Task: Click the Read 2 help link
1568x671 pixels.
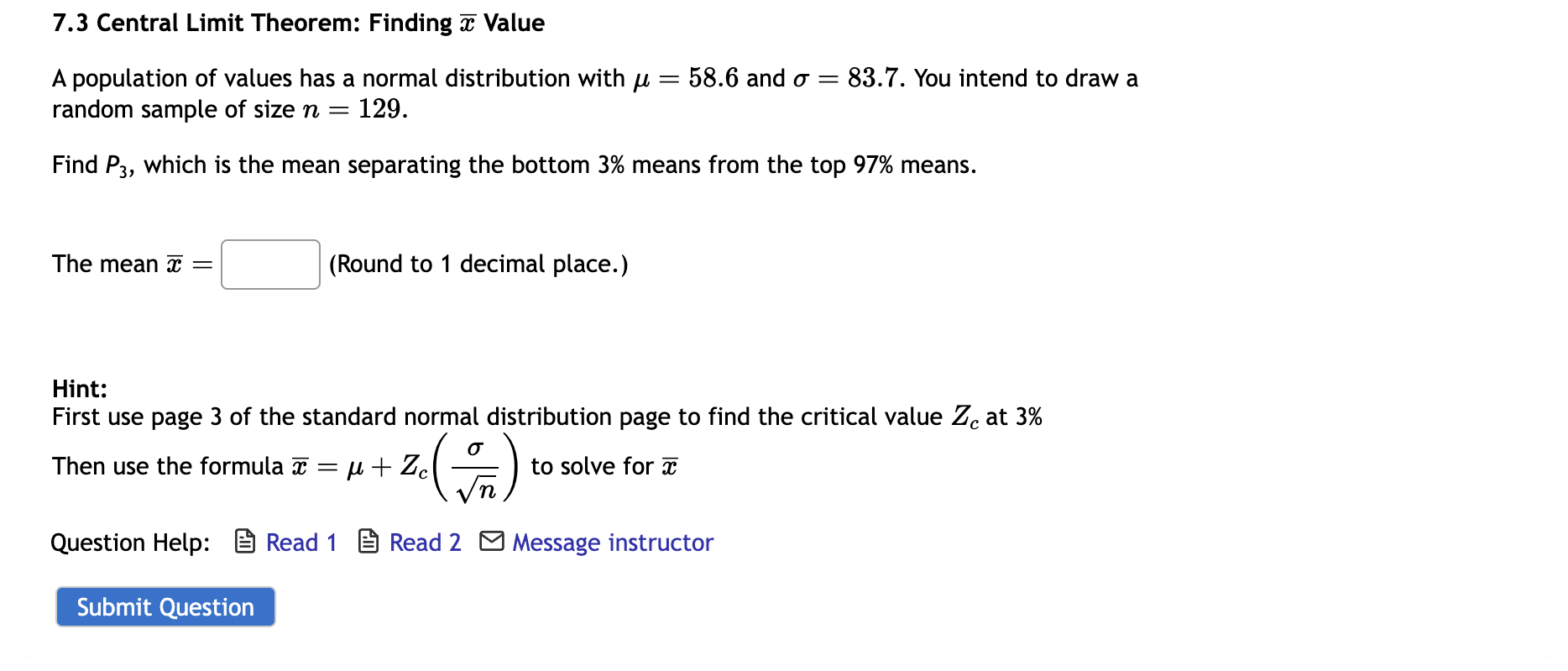Action: [425, 543]
